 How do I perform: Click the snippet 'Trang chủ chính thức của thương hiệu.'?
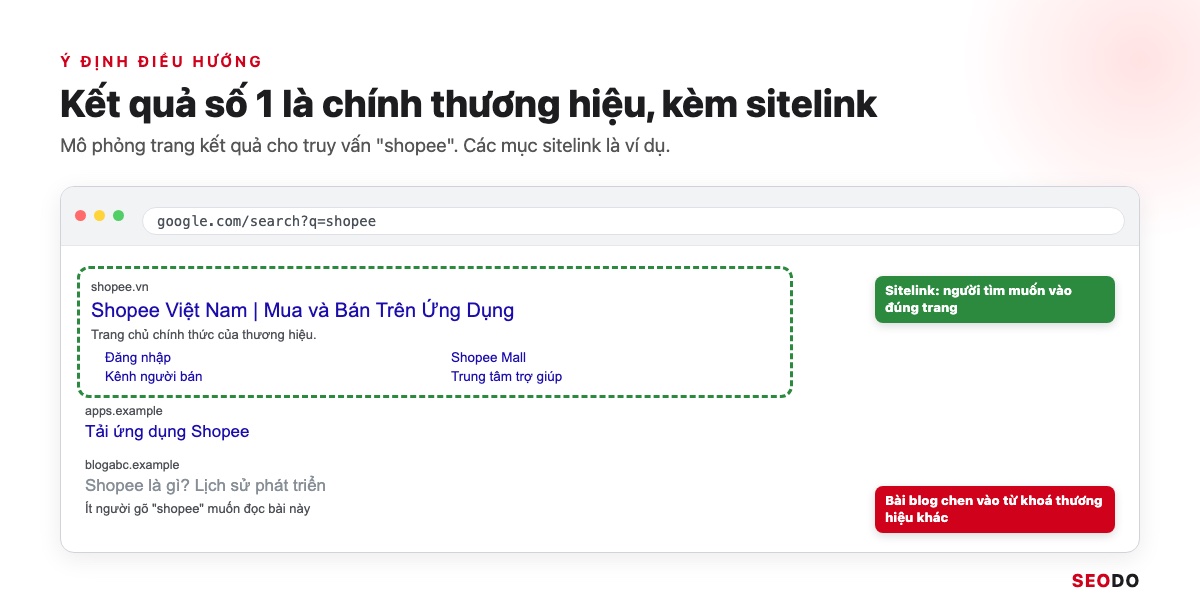click(x=204, y=334)
